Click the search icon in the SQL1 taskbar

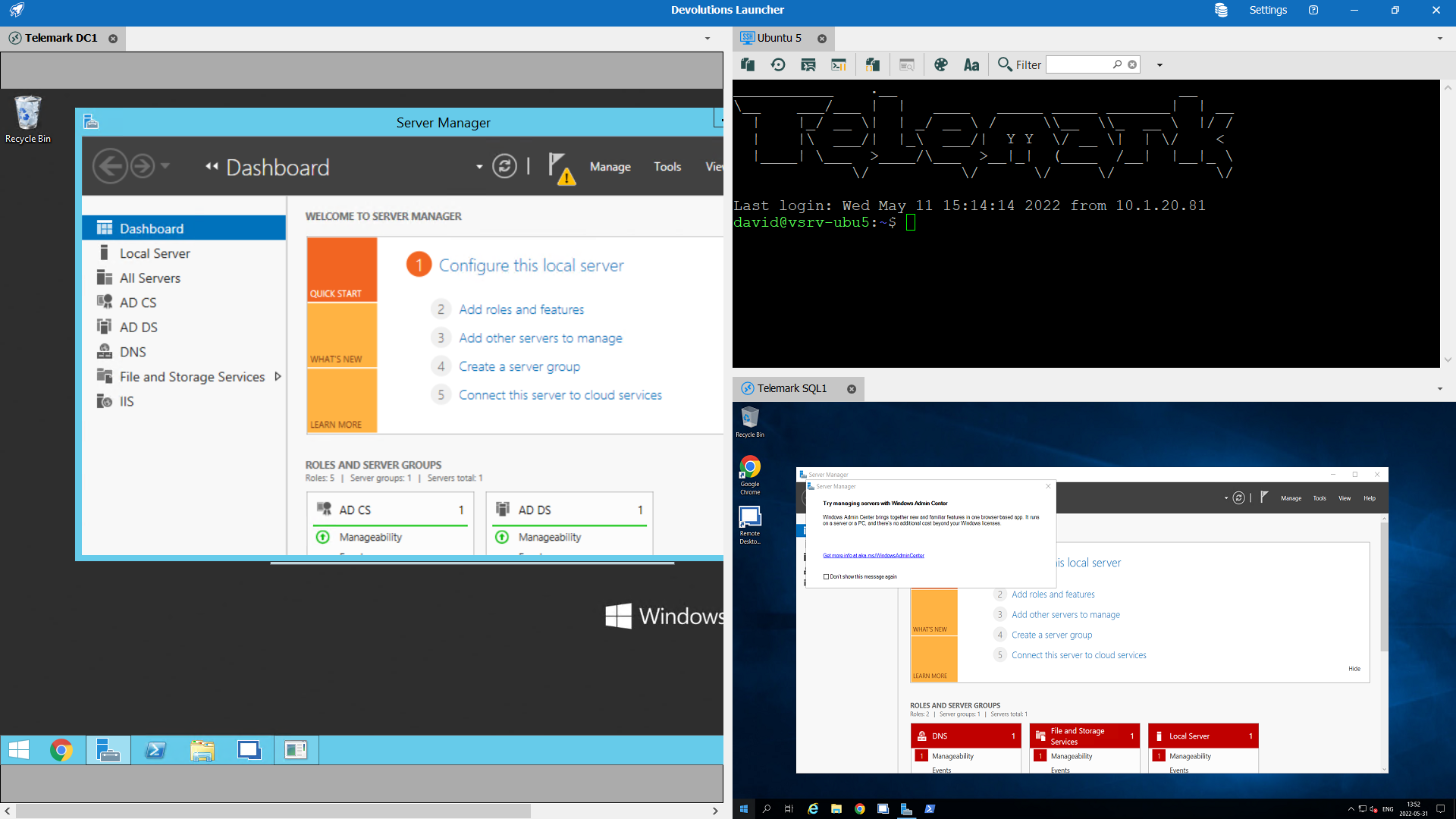tap(767, 809)
